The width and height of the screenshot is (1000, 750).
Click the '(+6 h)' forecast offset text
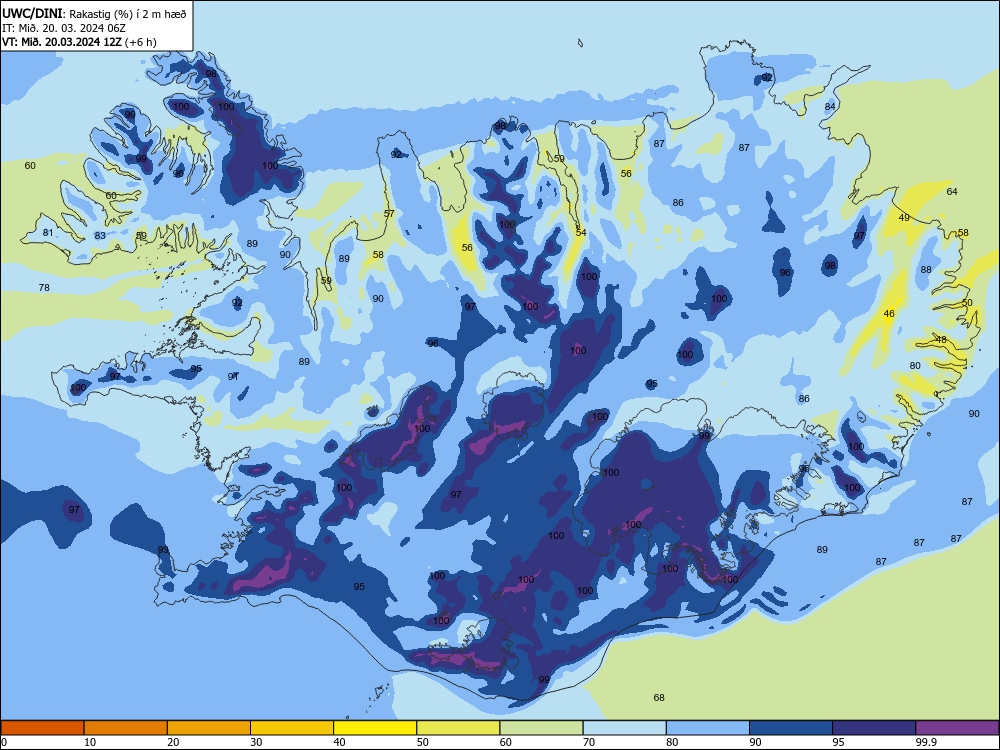click(x=141, y=42)
